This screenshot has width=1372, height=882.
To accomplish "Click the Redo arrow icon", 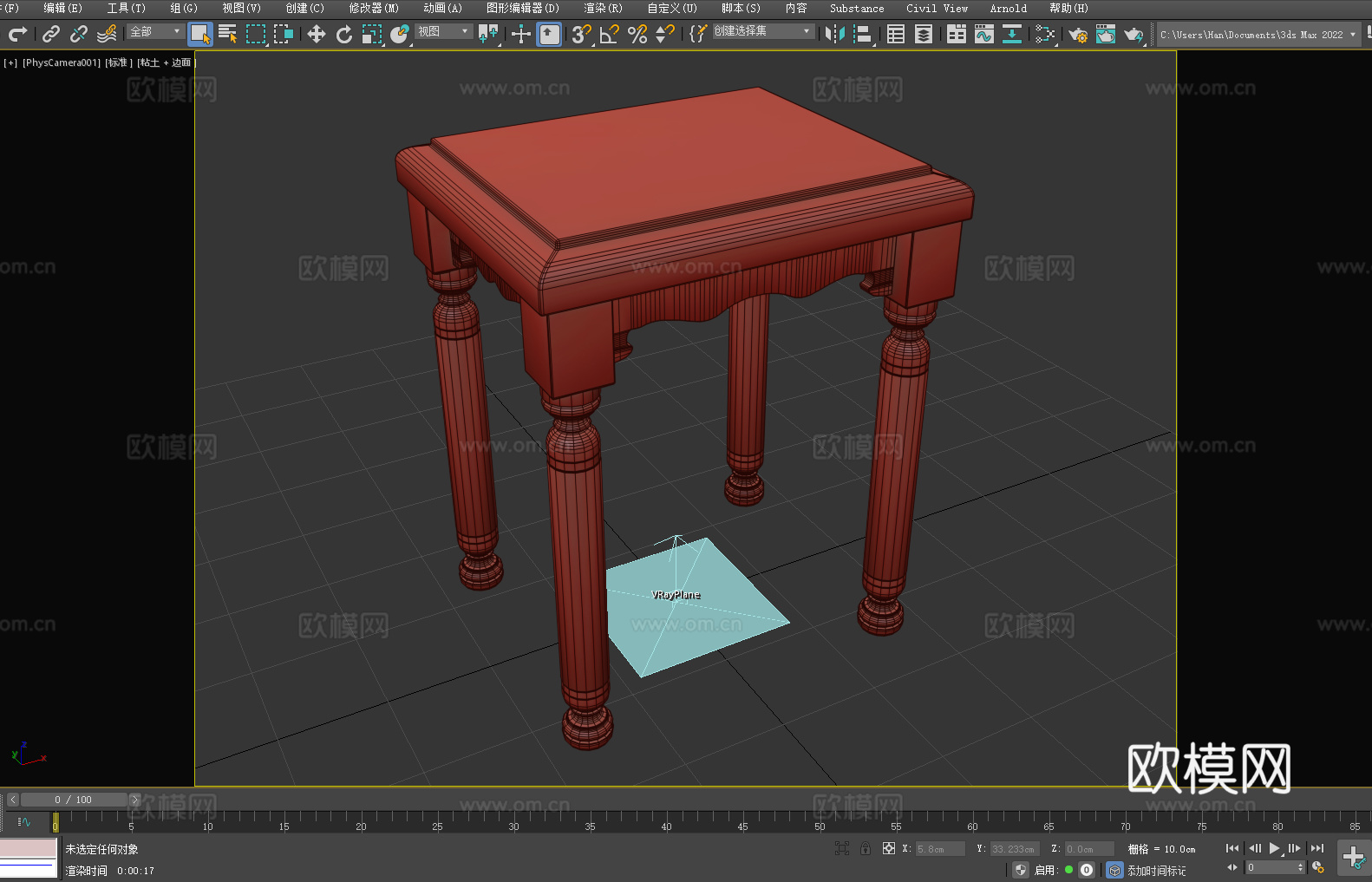I will 17,34.
